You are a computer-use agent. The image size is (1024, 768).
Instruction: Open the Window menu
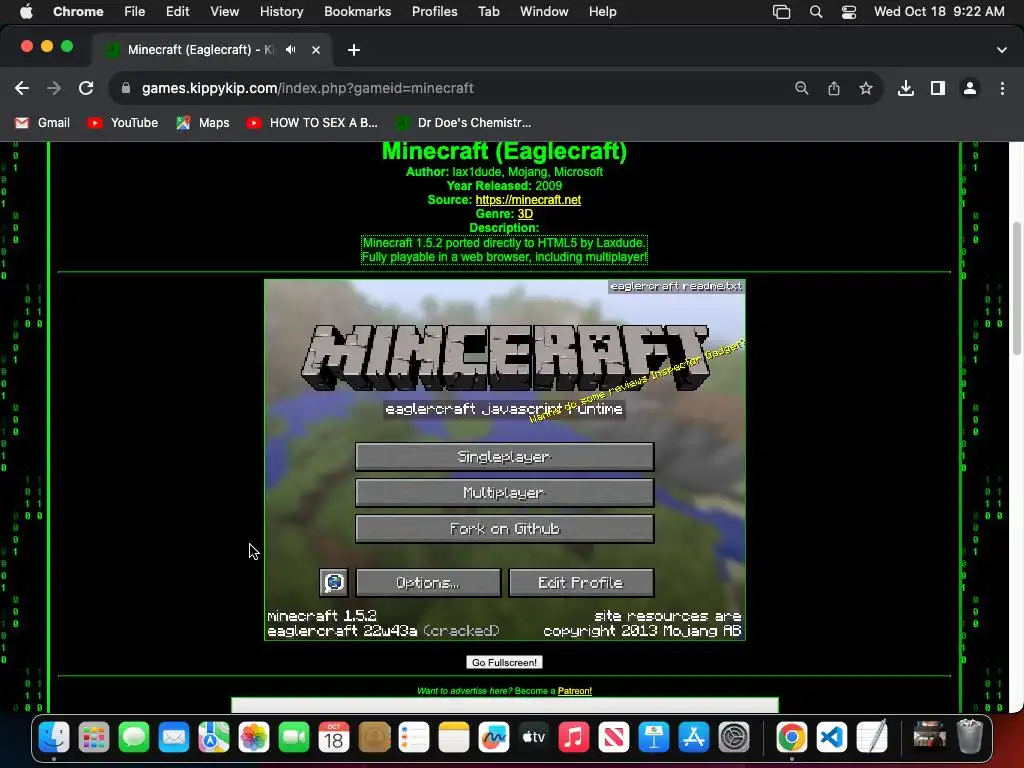pyautogui.click(x=544, y=12)
